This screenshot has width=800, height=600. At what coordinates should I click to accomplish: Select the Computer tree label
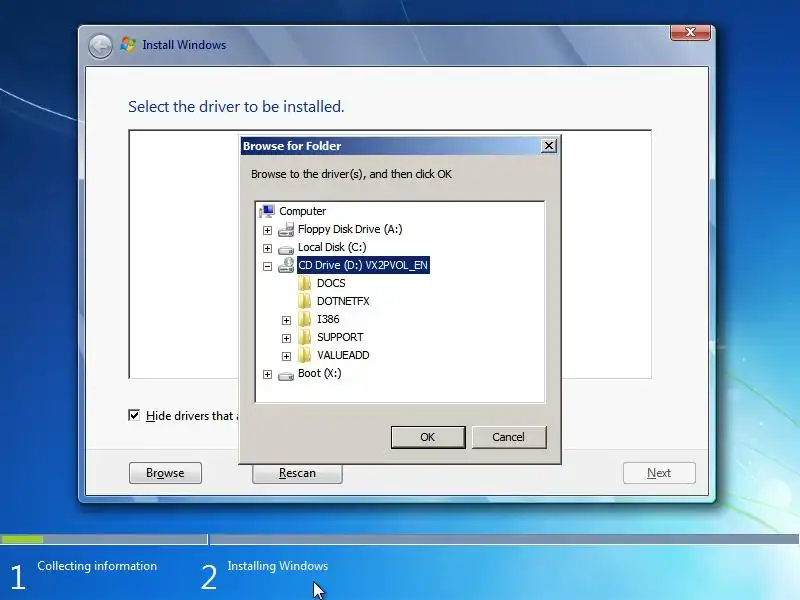303,211
